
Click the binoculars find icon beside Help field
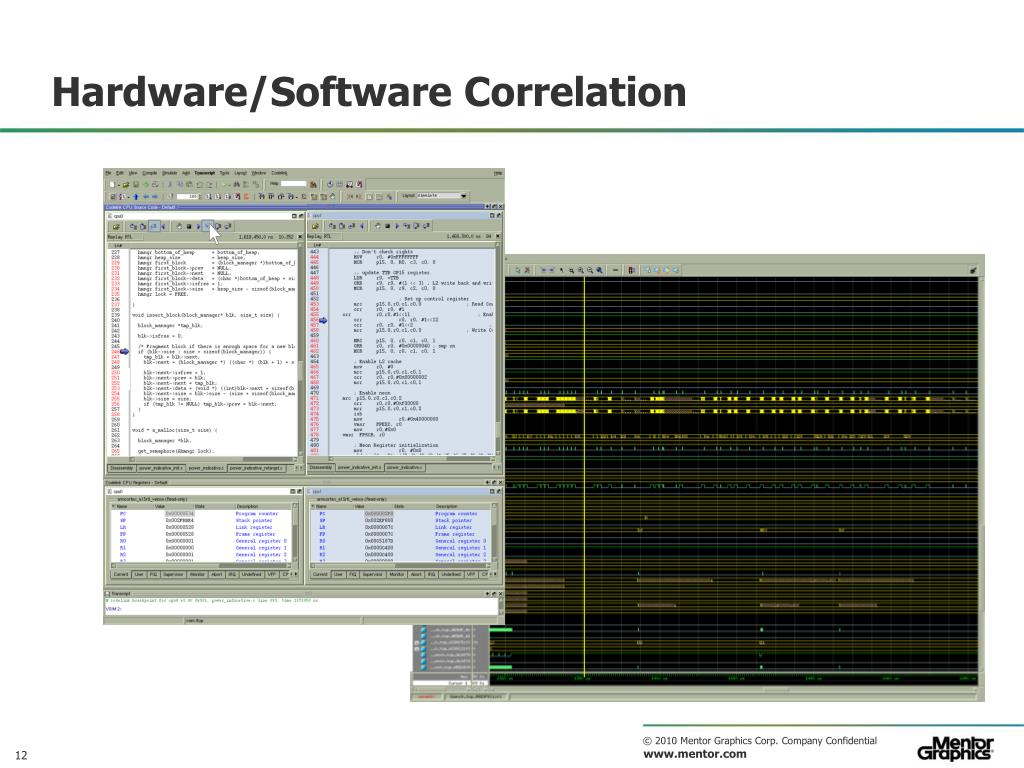coord(314,184)
